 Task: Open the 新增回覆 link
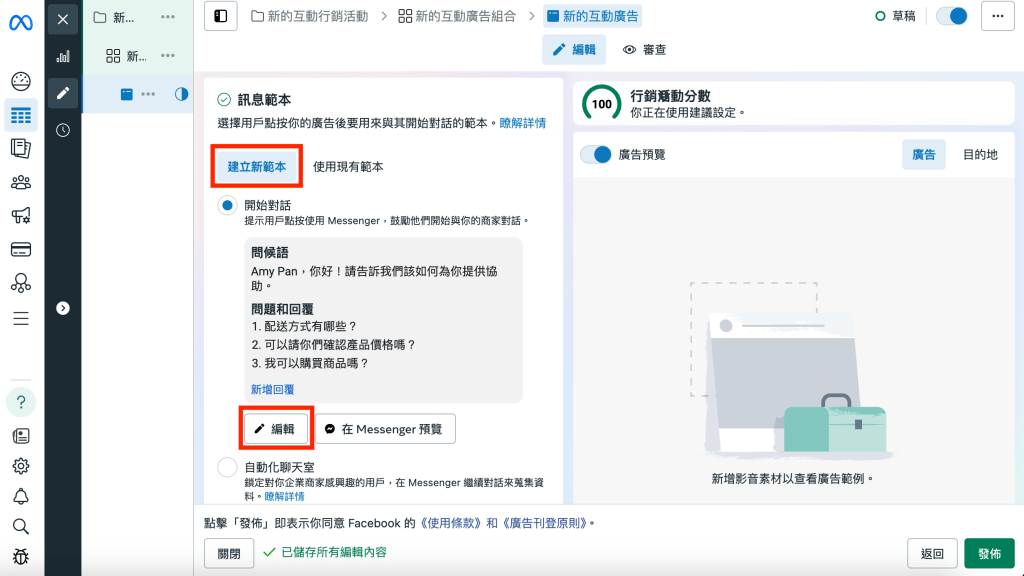(x=272, y=389)
